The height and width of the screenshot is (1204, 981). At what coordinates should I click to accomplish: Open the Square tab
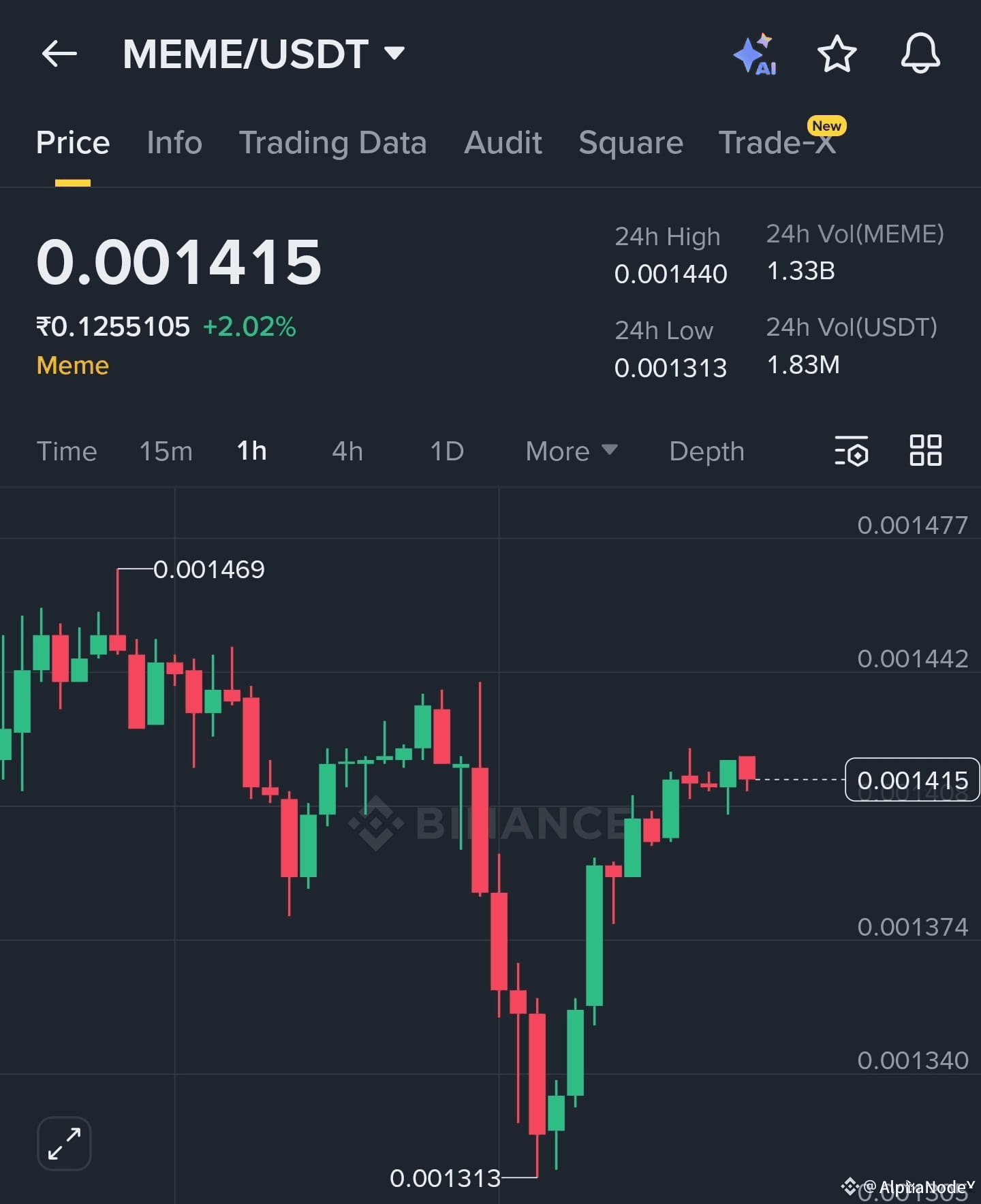(630, 143)
